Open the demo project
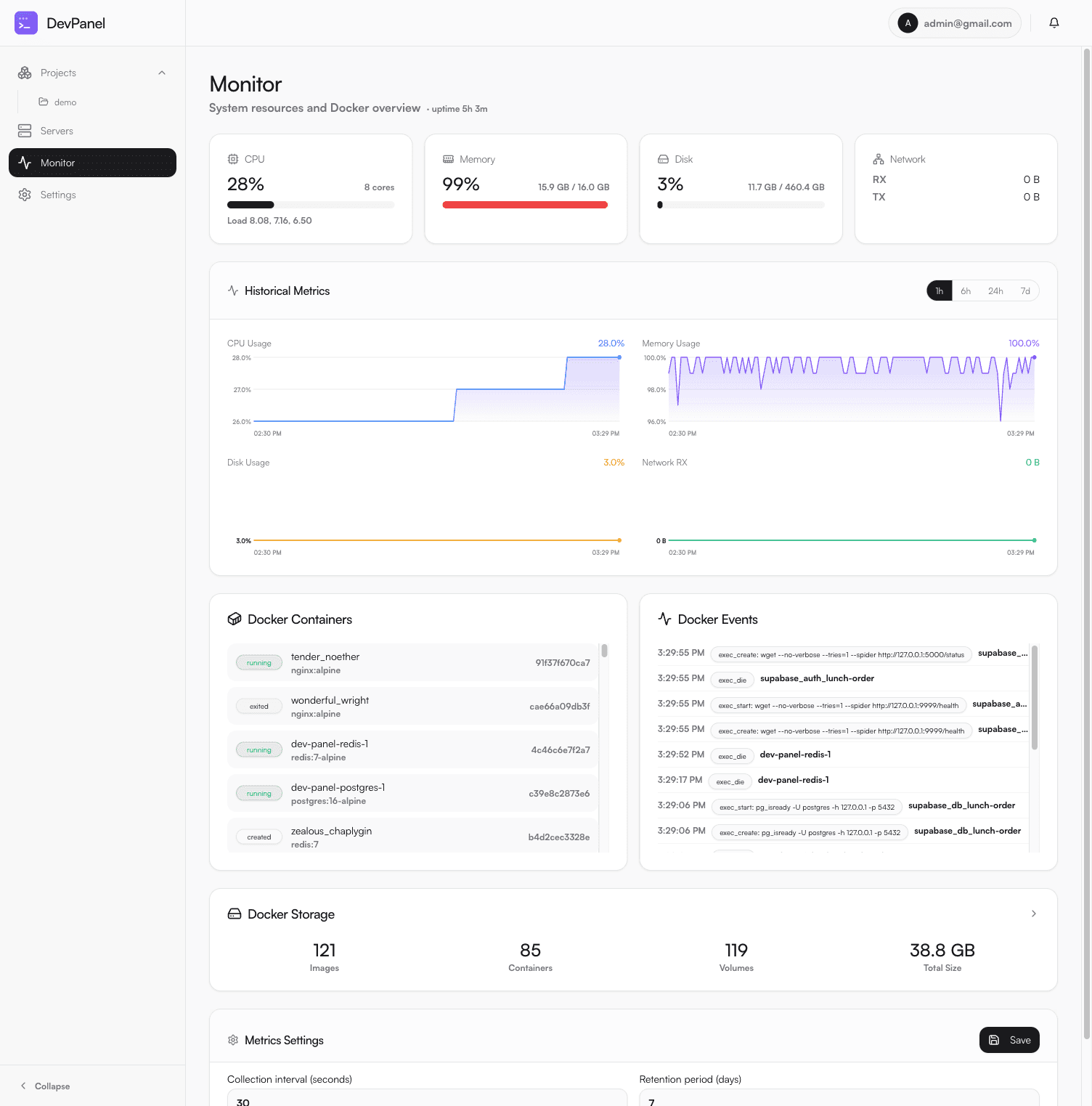1092x1106 pixels. (x=65, y=102)
